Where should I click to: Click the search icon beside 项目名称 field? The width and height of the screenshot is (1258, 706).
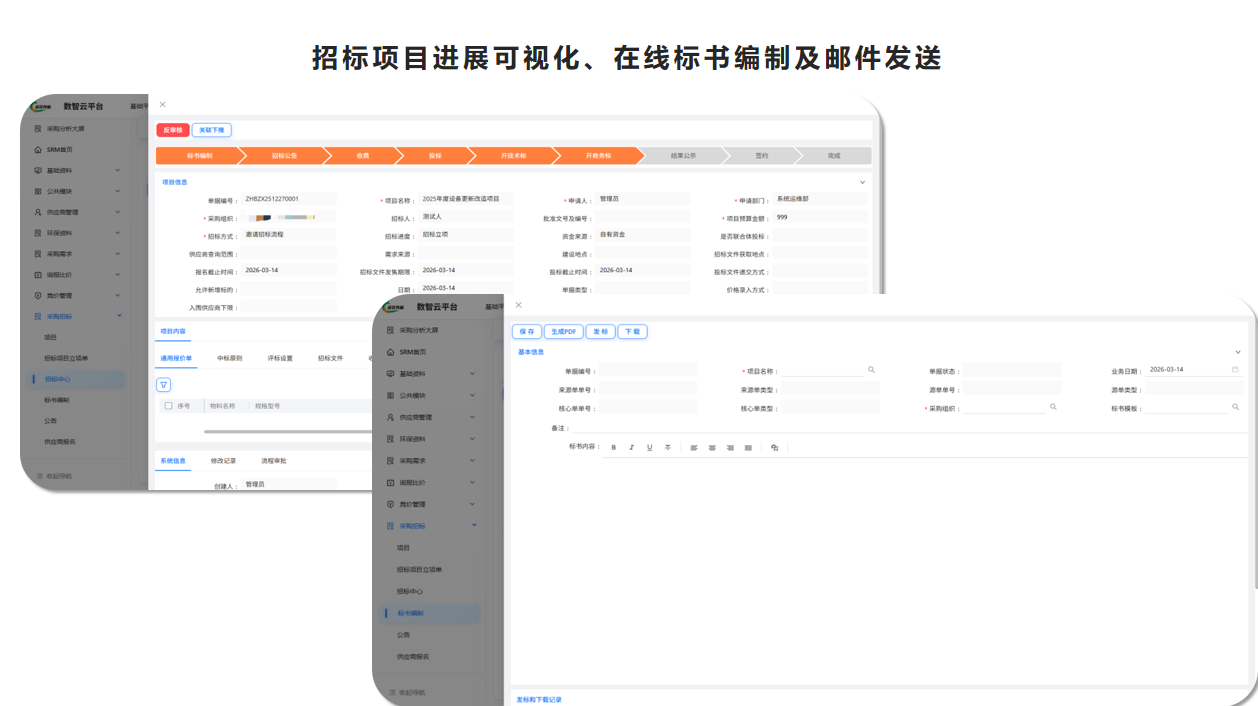tap(871, 370)
